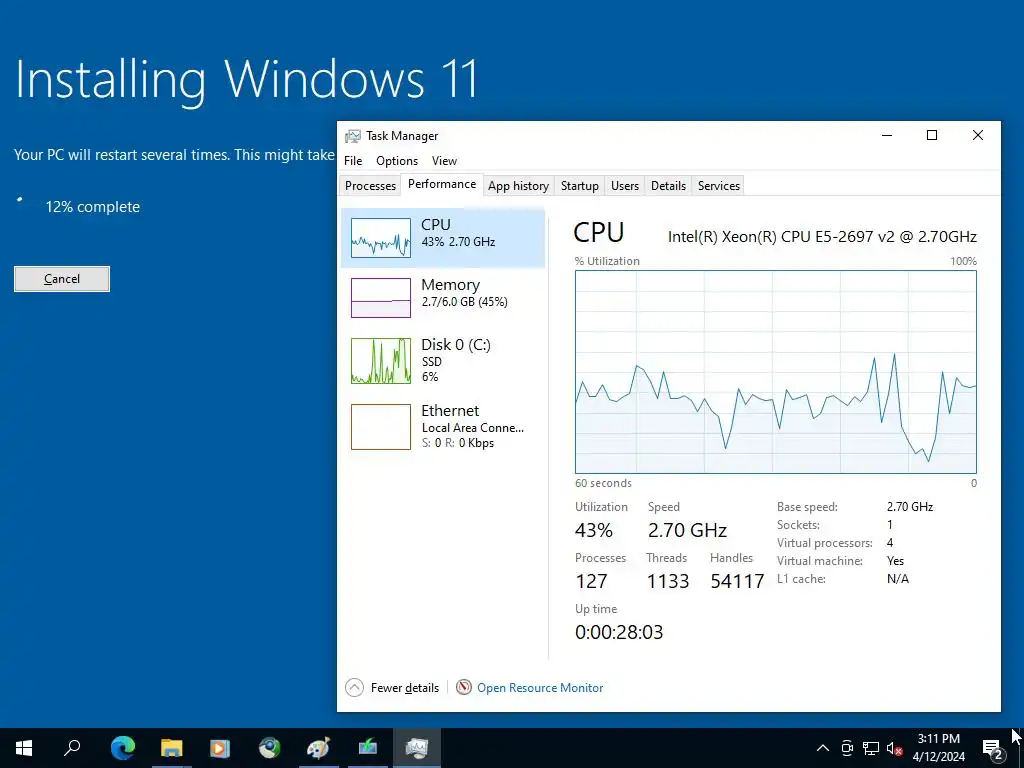
Task: Open the View menu in Task Manager
Action: tap(444, 161)
